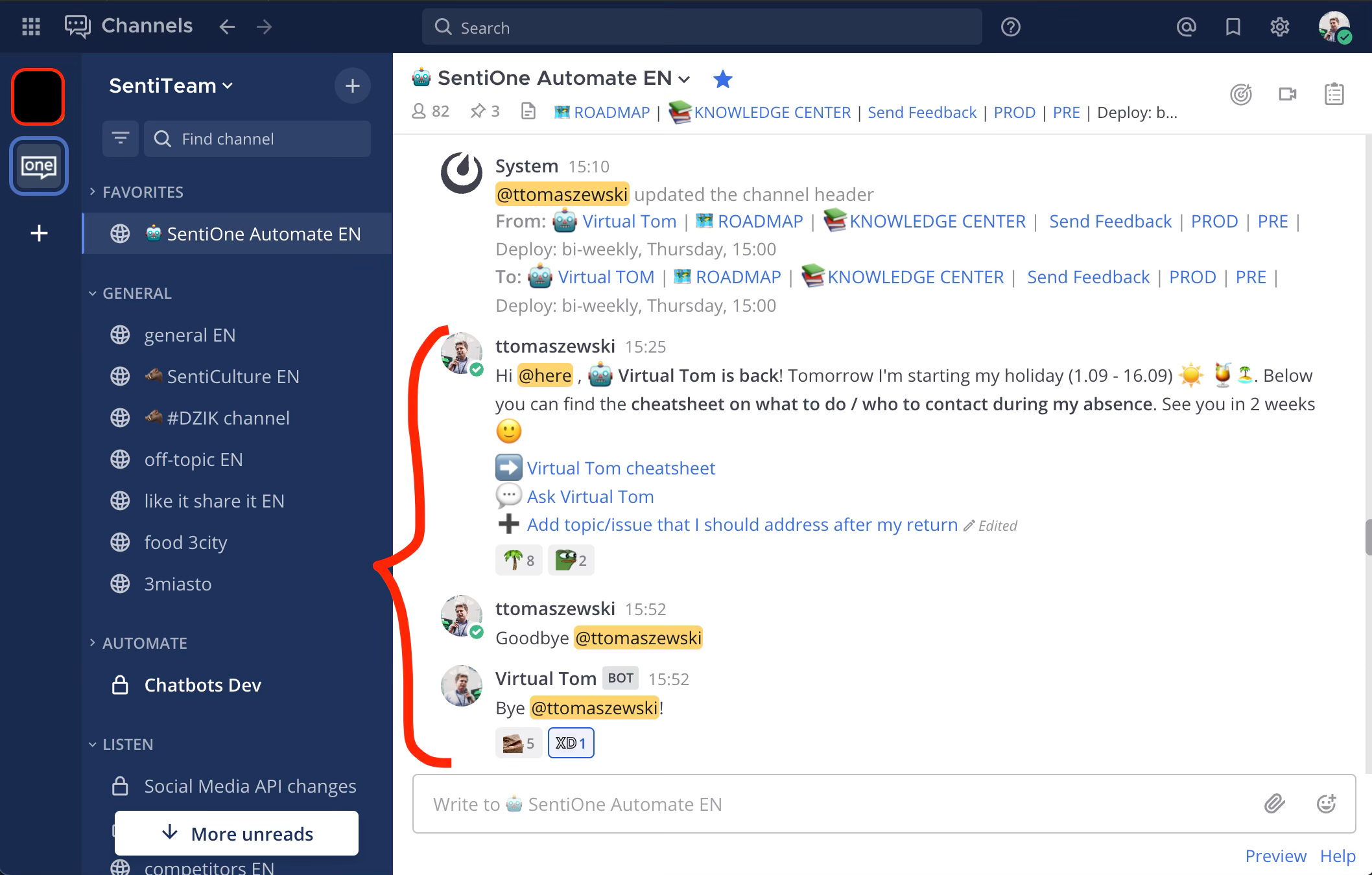Open the SentiTeam dropdown menu
Viewport: 1372px width, 875px height.
[x=171, y=86]
